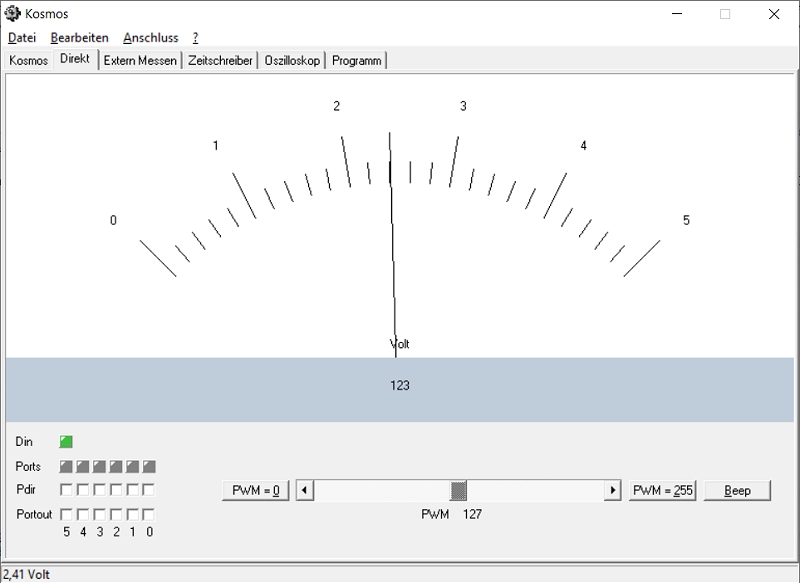This screenshot has width=800, height=583.
Task: Click the Ports indicator for port 0
Action: coord(149,466)
